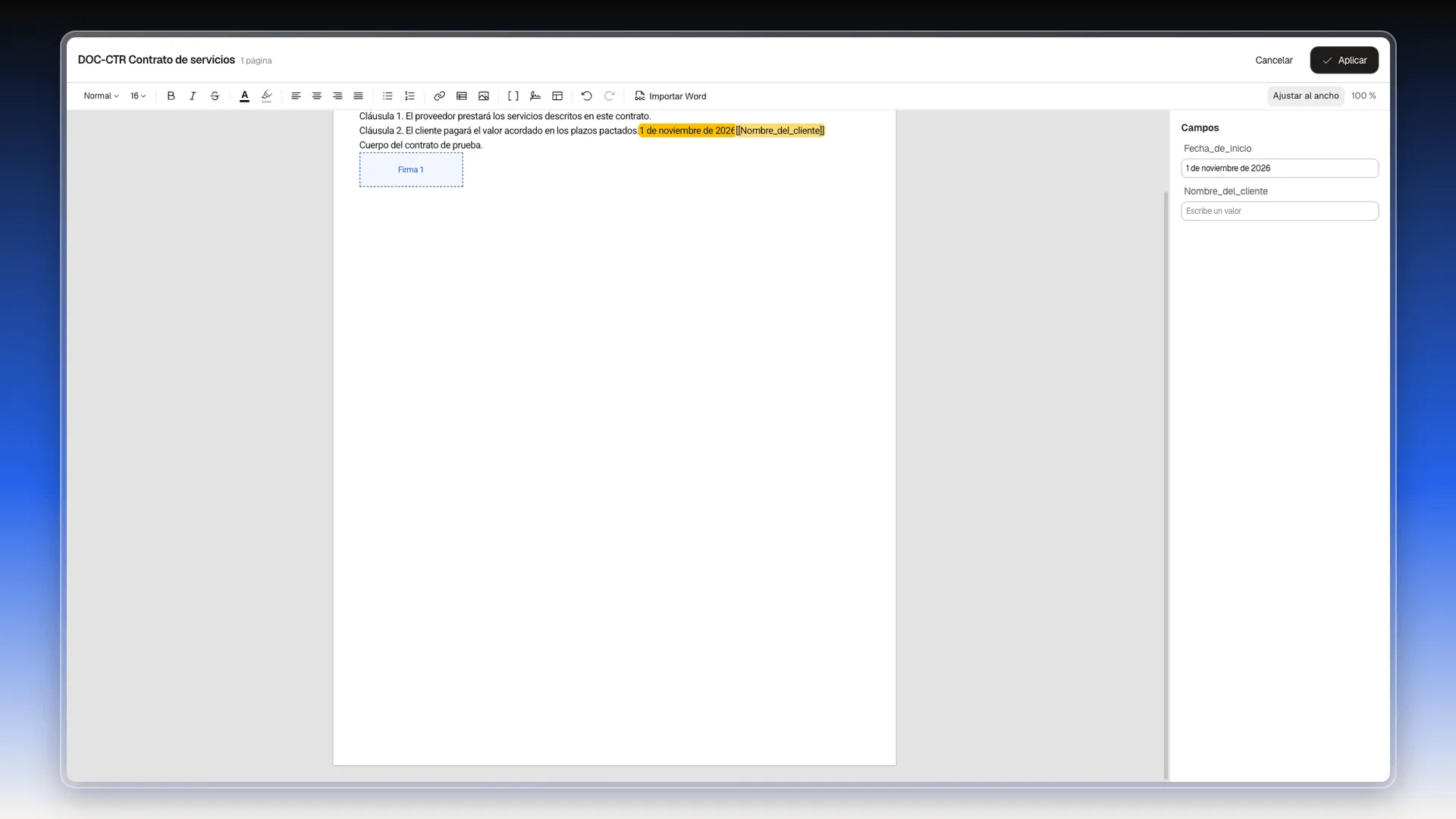The height and width of the screenshot is (819, 1456).
Task: Open the highlight color picker
Action: [x=266, y=96]
